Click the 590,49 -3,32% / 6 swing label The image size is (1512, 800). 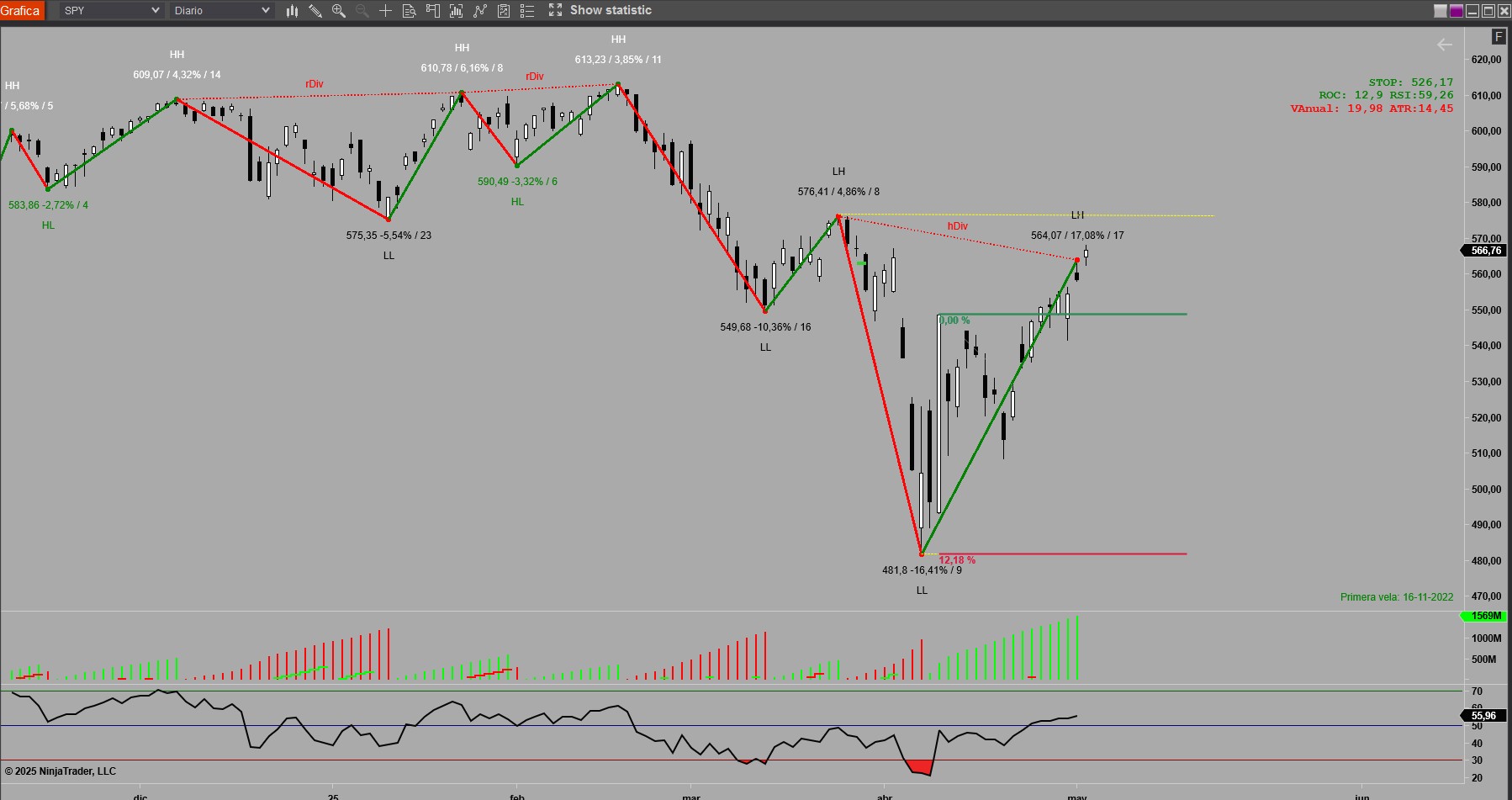[x=517, y=182]
